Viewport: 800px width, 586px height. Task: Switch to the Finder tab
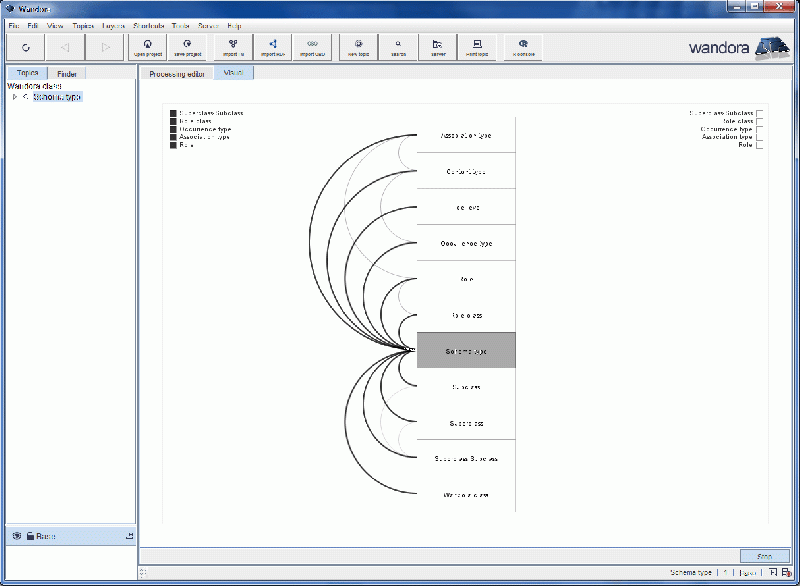click(x=66, y=72)
